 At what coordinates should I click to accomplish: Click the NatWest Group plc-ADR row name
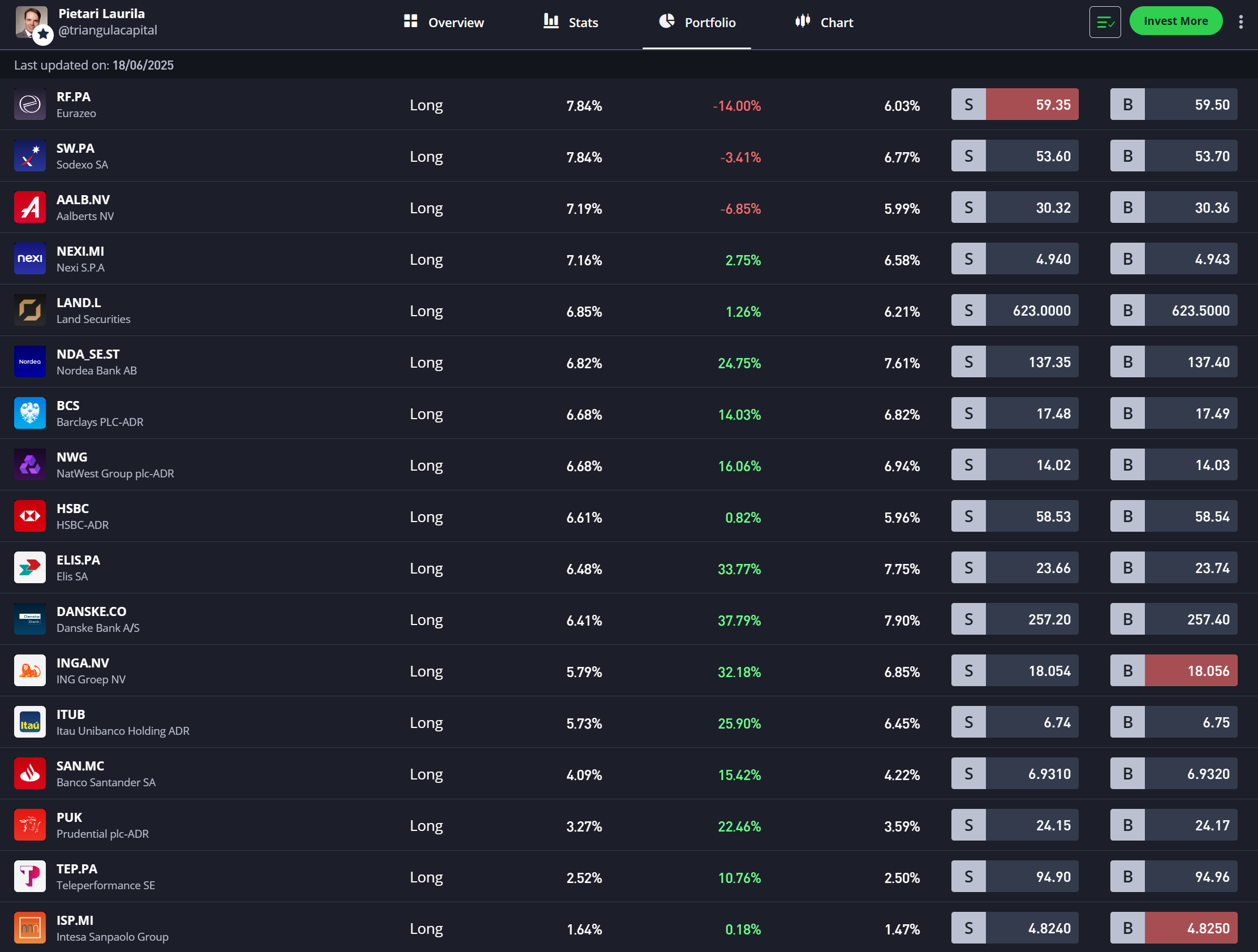(x=115, y=473)
